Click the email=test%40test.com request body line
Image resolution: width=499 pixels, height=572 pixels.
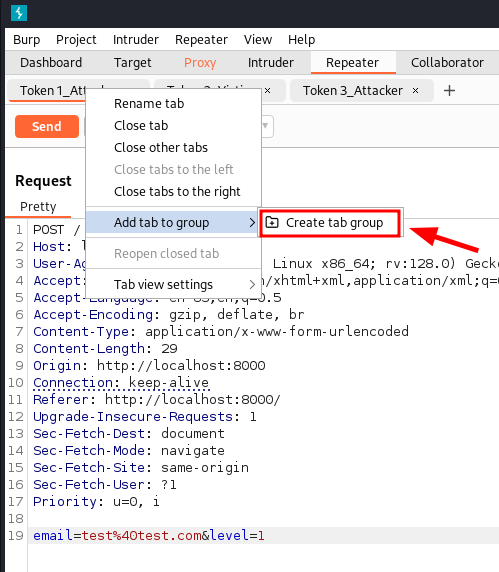click(x=149, y=536)
